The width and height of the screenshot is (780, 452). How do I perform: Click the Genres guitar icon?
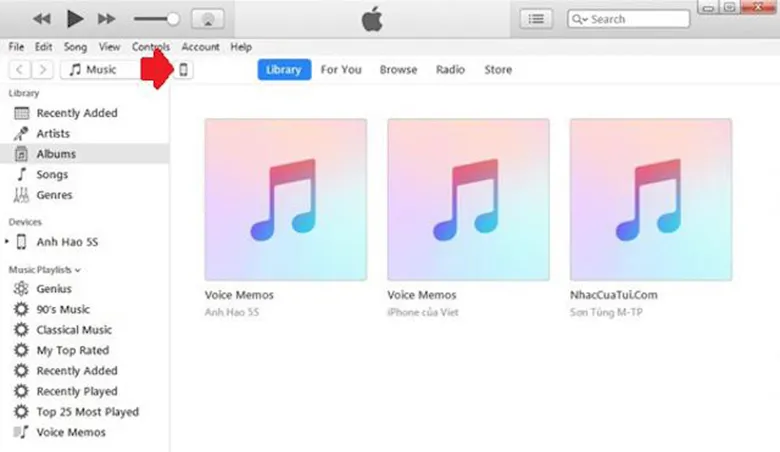click(21, 195)
